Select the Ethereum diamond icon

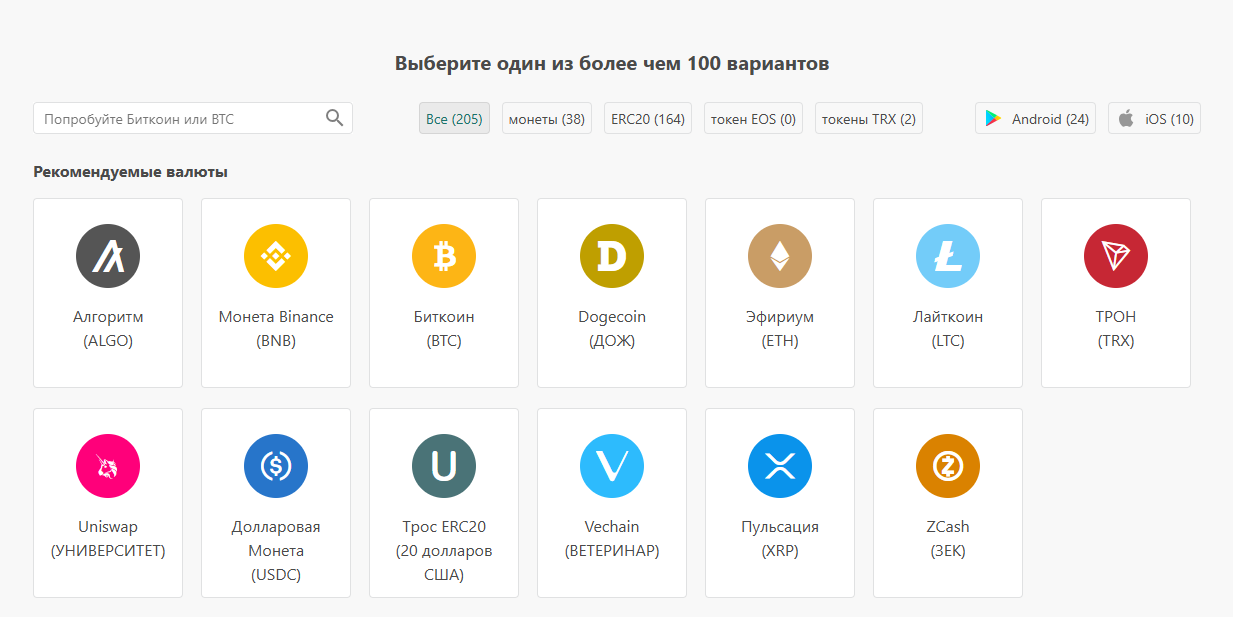(780, 256)
